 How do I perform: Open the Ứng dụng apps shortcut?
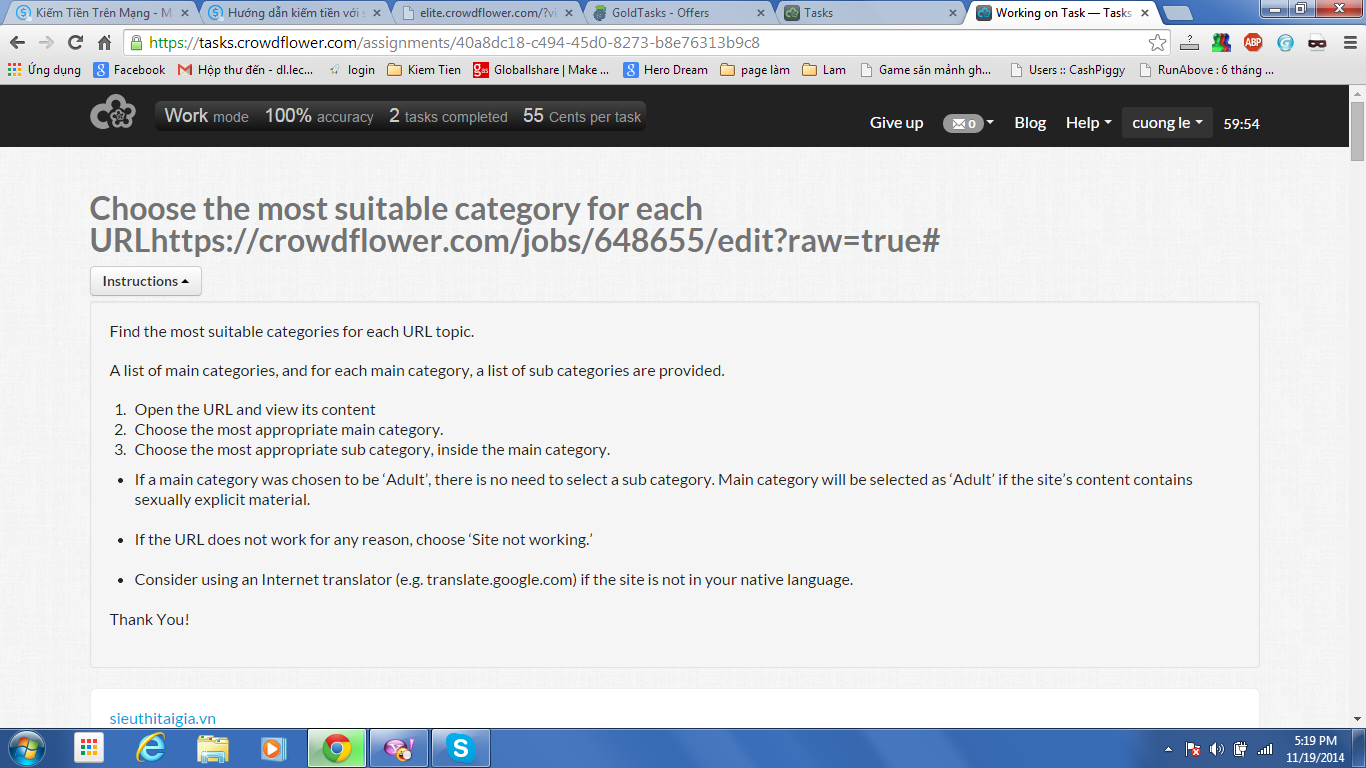44,70
